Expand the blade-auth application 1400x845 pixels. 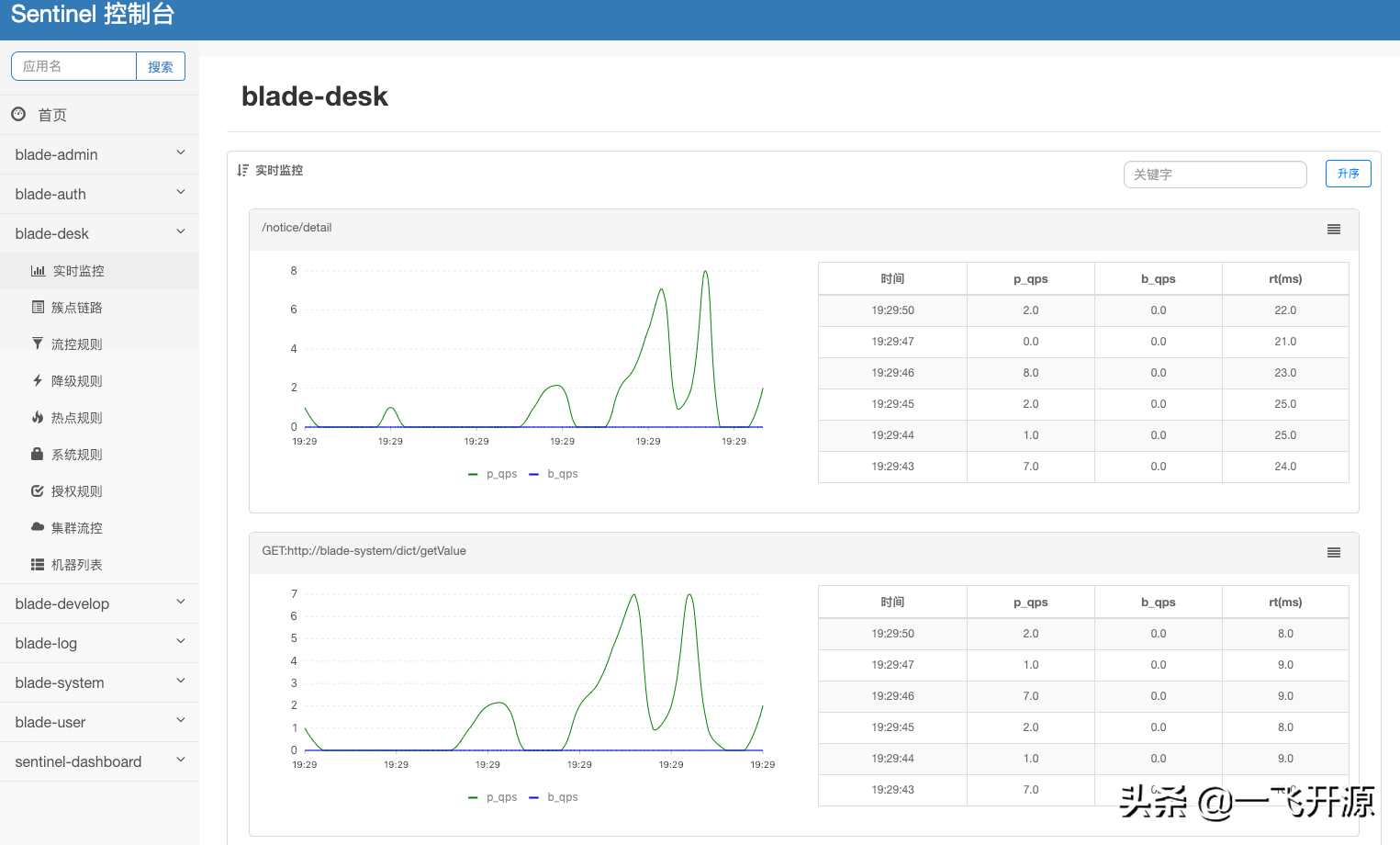coord(99,194)
